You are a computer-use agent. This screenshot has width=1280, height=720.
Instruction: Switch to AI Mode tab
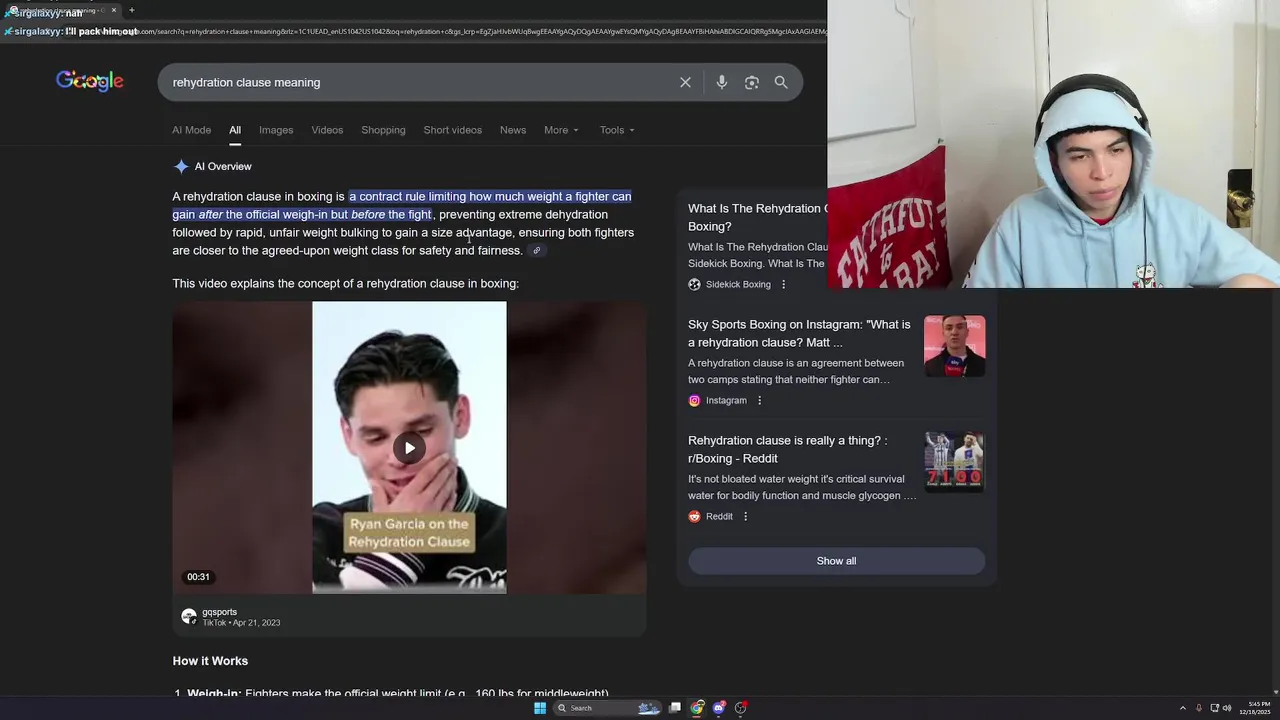(191, 130)
